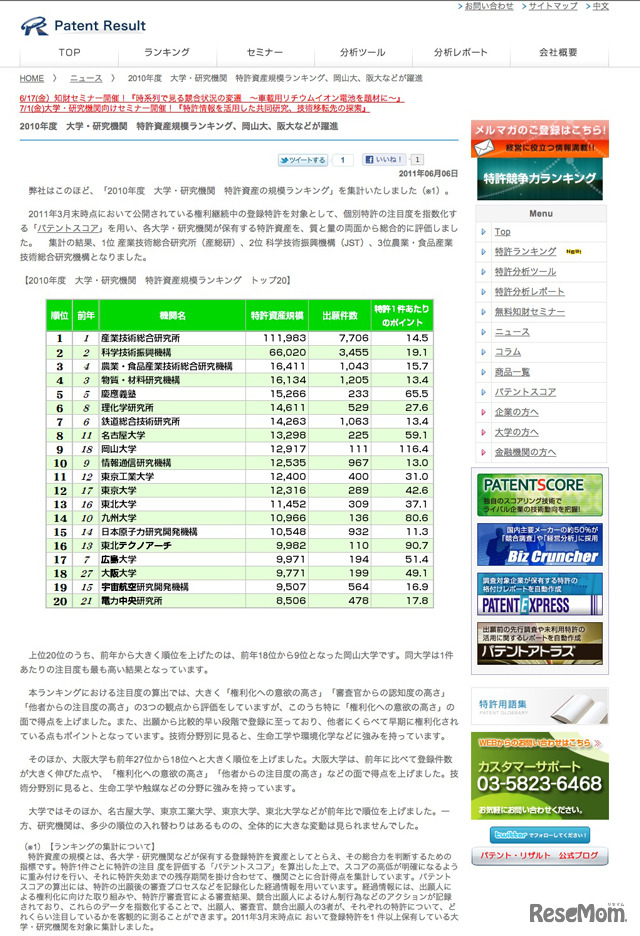Screen dimensions: 640x936
Task: Click the 2011年06月06日 date text
Action: pos(428,174)
